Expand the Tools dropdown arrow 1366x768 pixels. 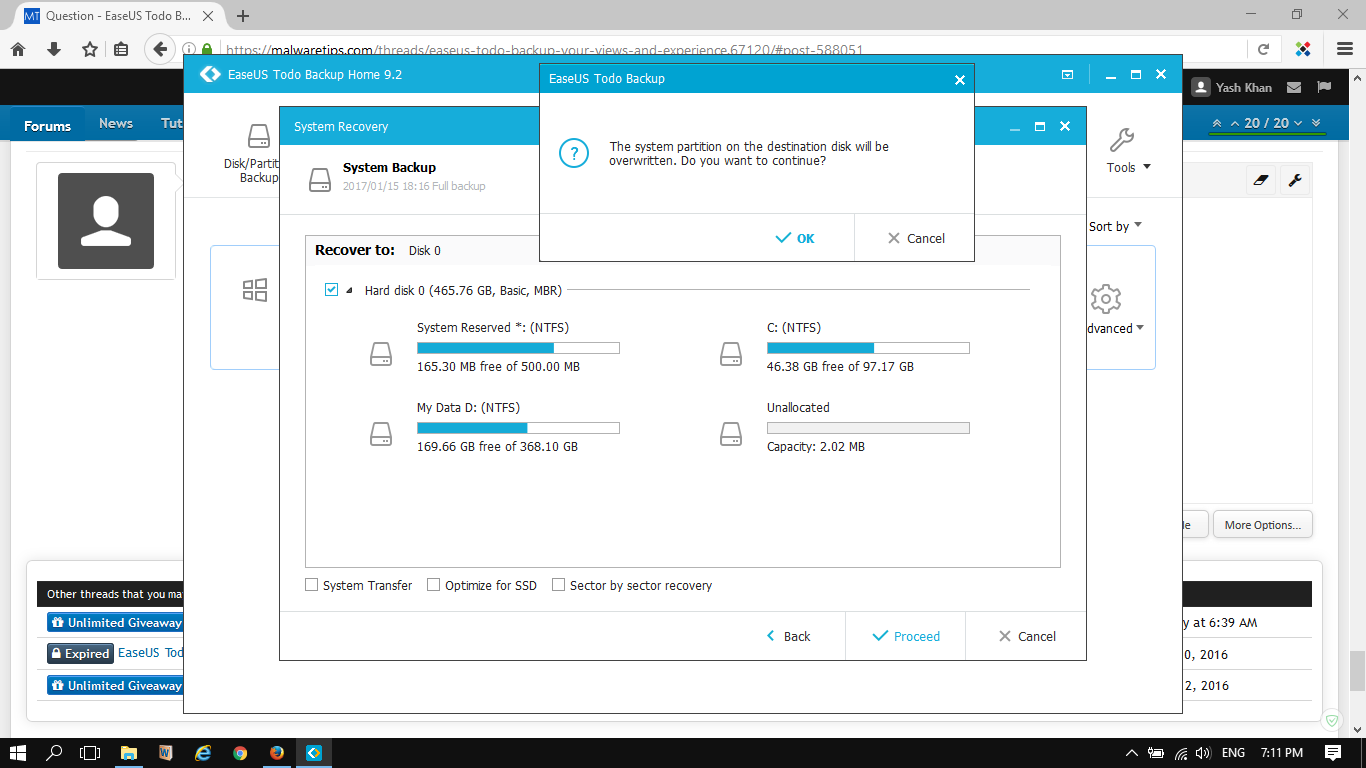click(x=1146, y=167)
